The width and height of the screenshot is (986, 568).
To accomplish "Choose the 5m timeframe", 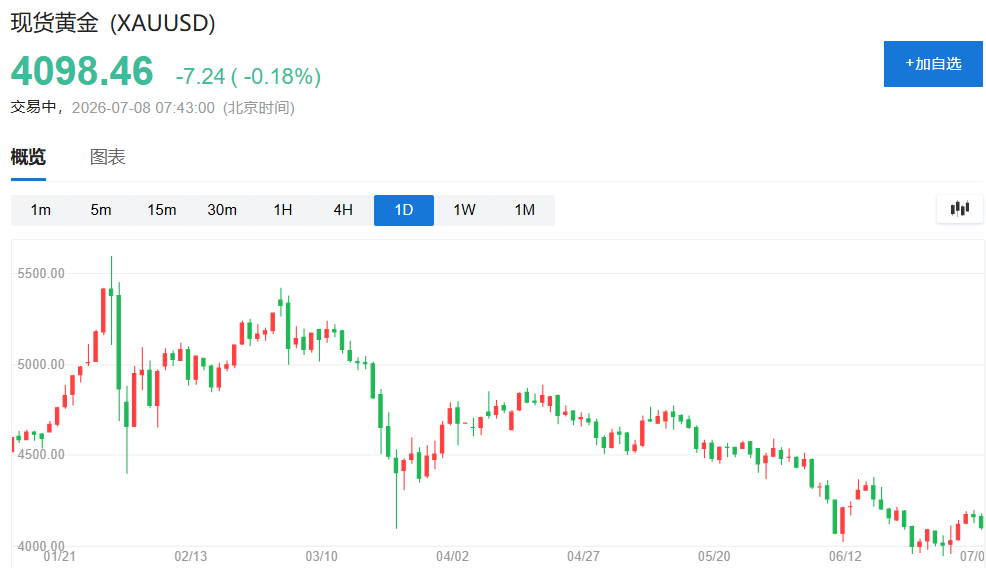I will tap(101, 210).
